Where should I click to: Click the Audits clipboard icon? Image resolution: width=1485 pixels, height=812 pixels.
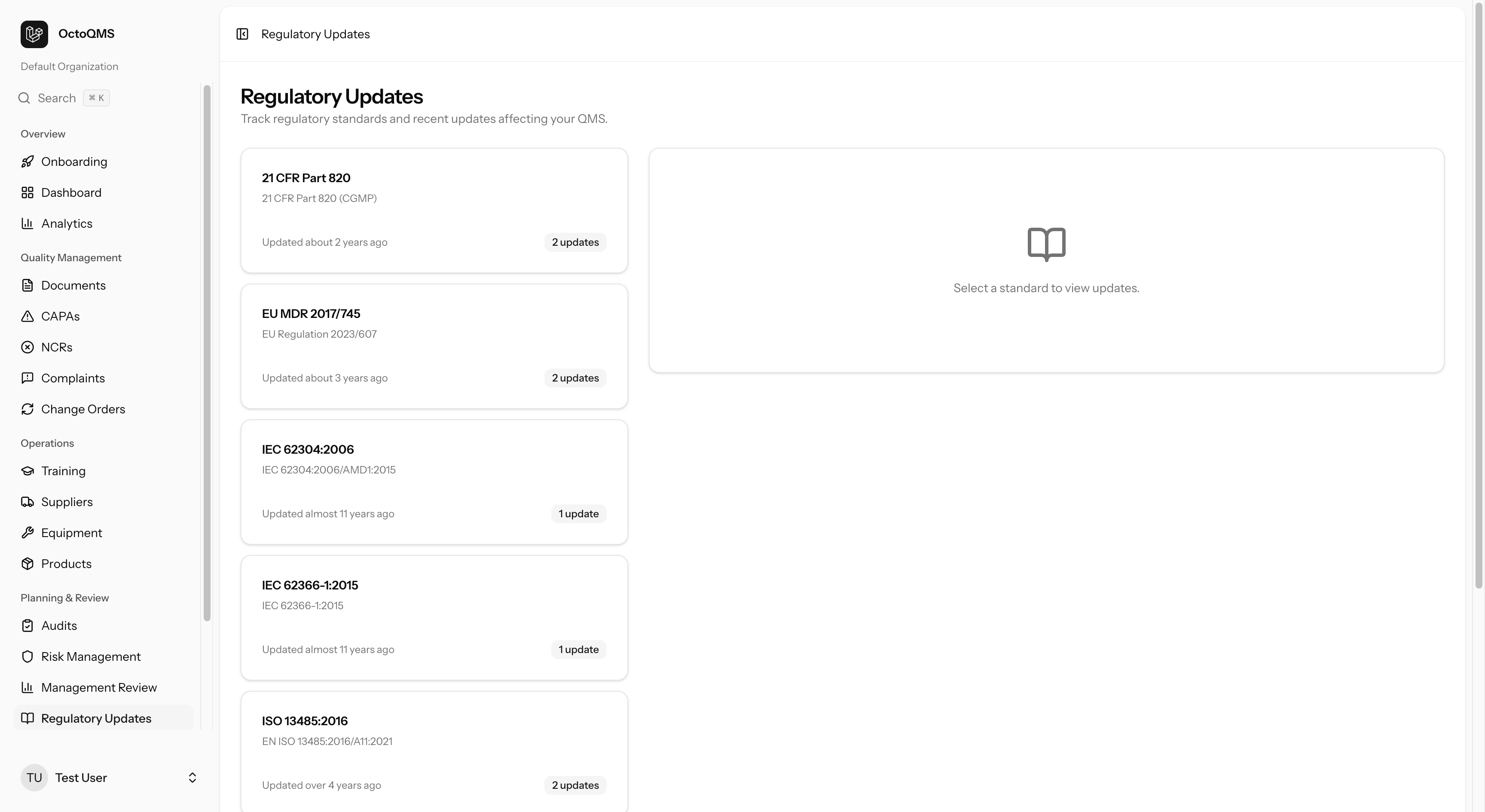[27, 626]
